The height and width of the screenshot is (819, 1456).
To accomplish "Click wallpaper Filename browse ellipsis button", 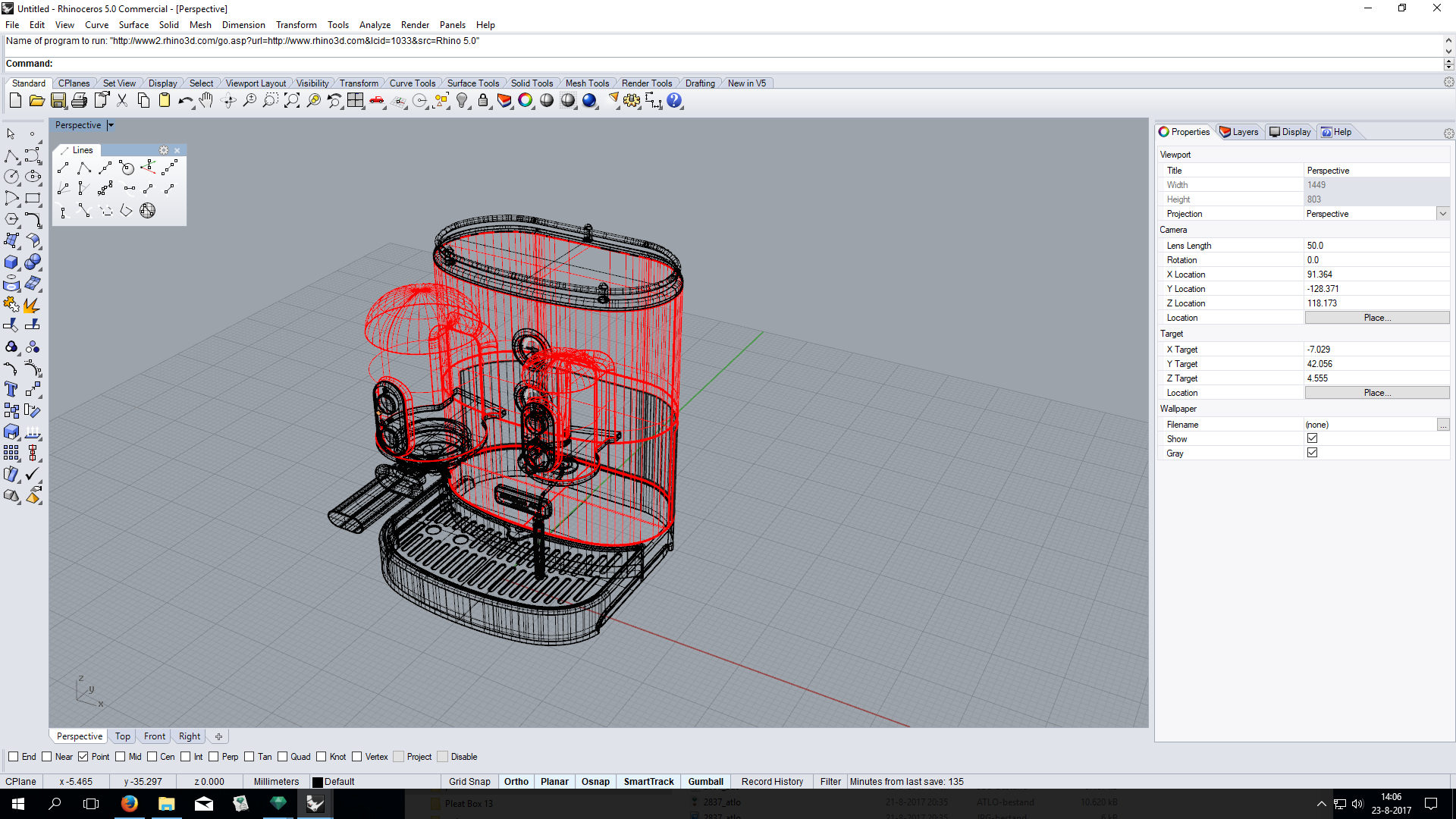I will [1442, 425].
